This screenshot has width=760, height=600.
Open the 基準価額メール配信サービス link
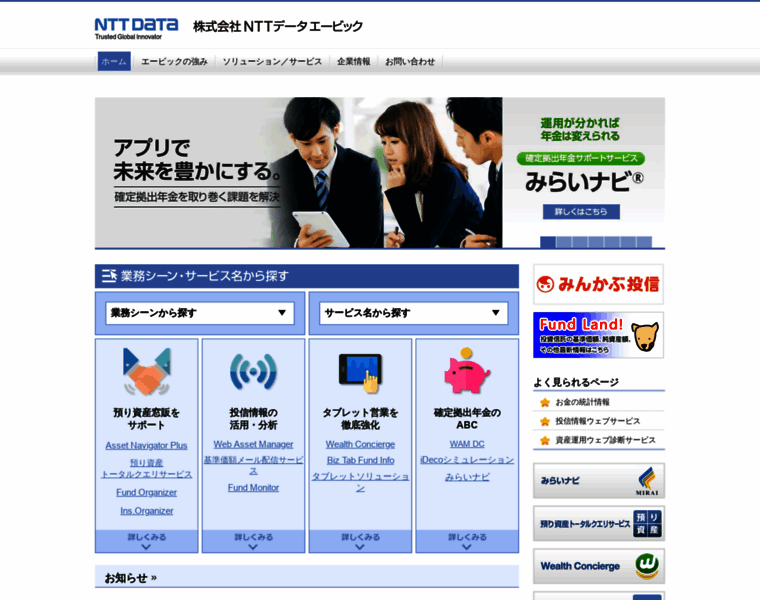click(253, 465)
